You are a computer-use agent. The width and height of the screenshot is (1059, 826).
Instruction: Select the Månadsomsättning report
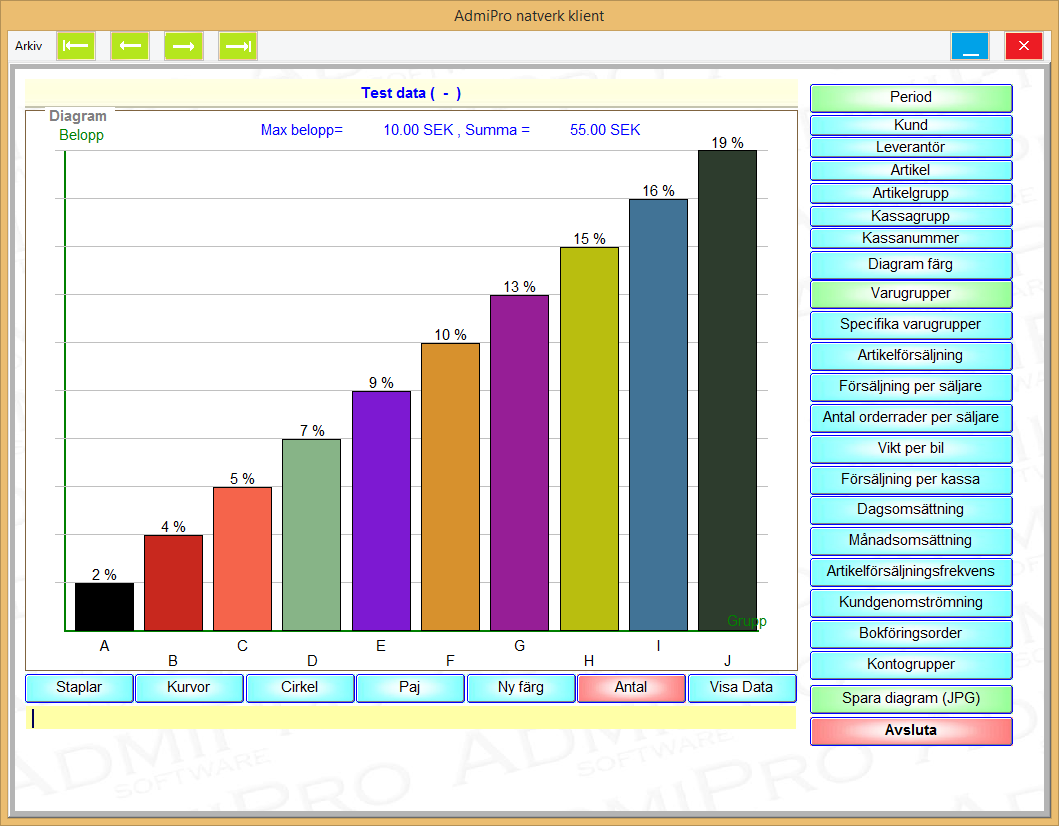point(911,541)
